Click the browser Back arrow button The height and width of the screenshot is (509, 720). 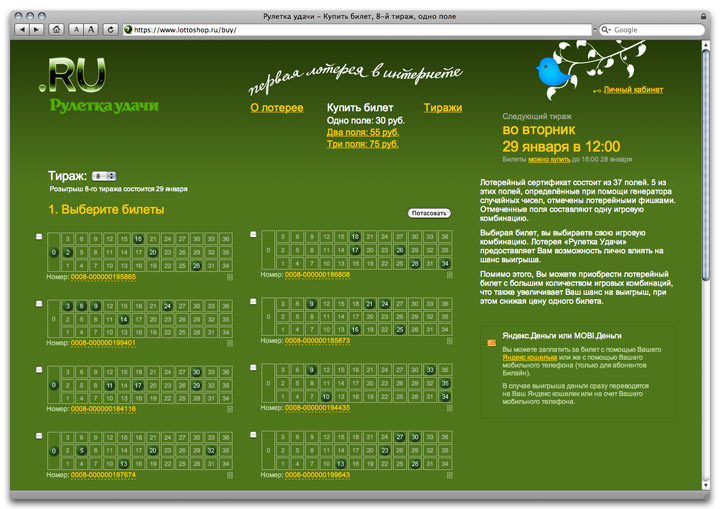(x=22, y=30)
